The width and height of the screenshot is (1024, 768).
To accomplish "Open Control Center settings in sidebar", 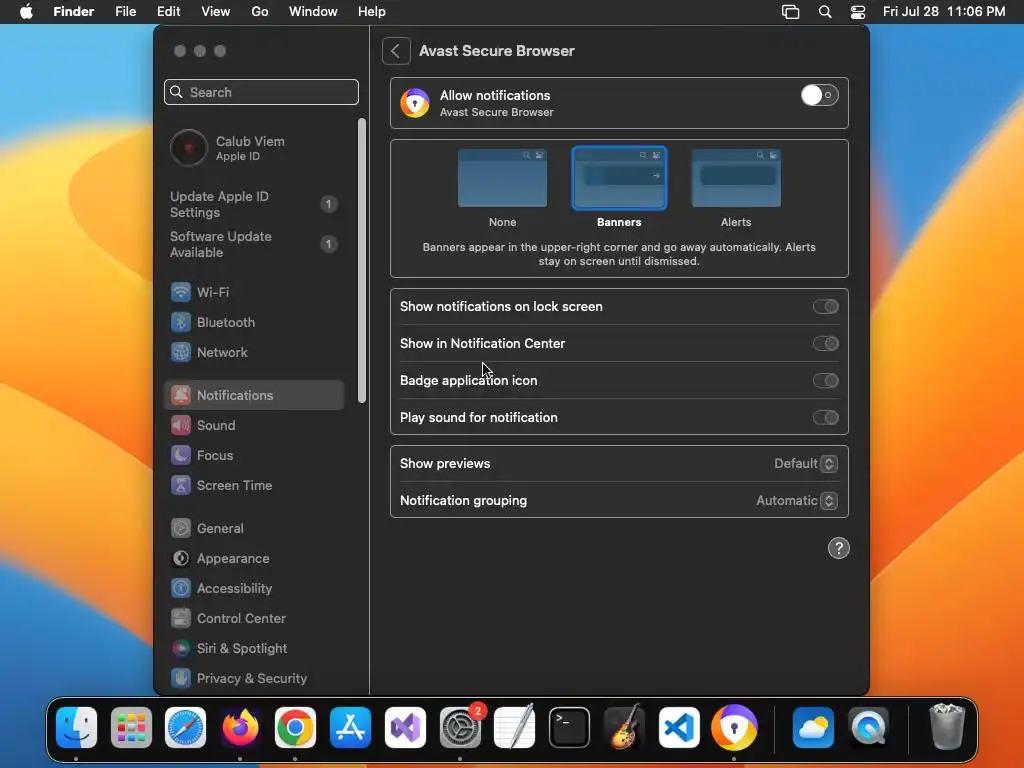I will point(253,618).
